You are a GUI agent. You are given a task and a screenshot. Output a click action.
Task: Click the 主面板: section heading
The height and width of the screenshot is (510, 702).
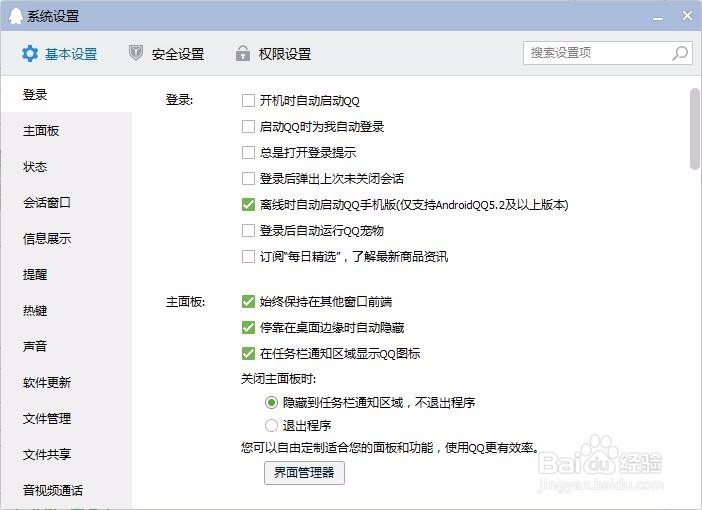(185, 301)
